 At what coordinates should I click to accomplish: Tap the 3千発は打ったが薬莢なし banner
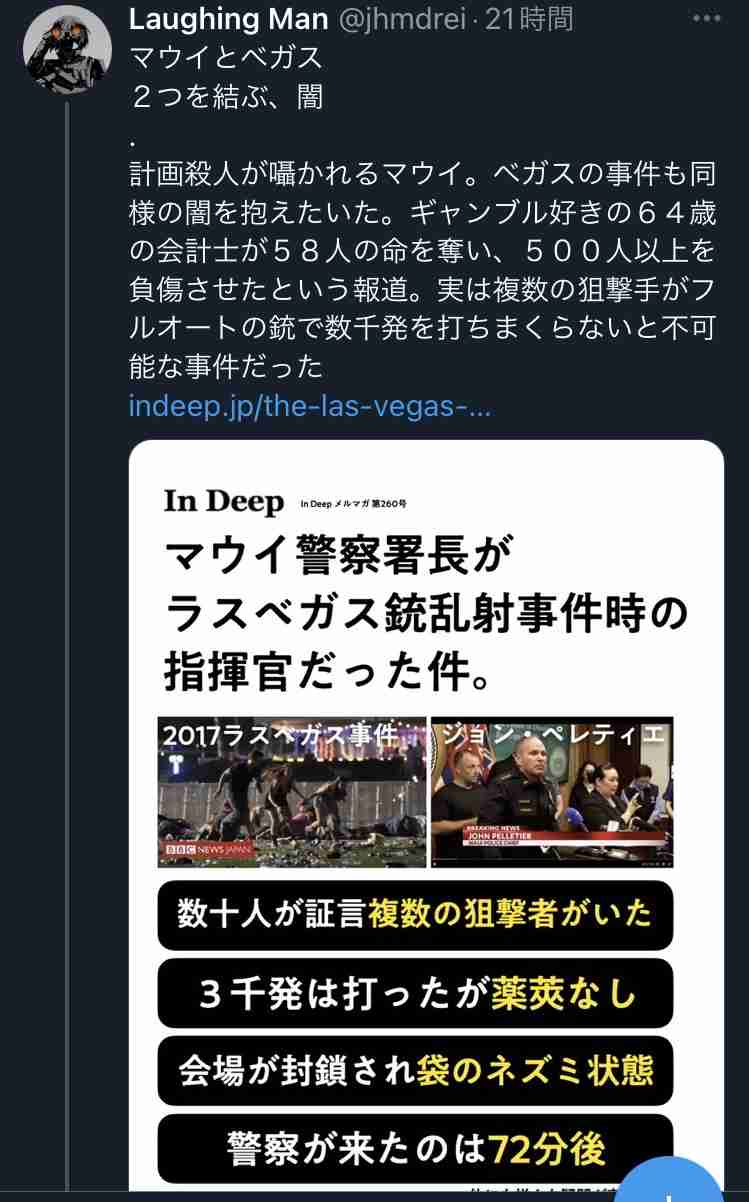pos(415,993)
